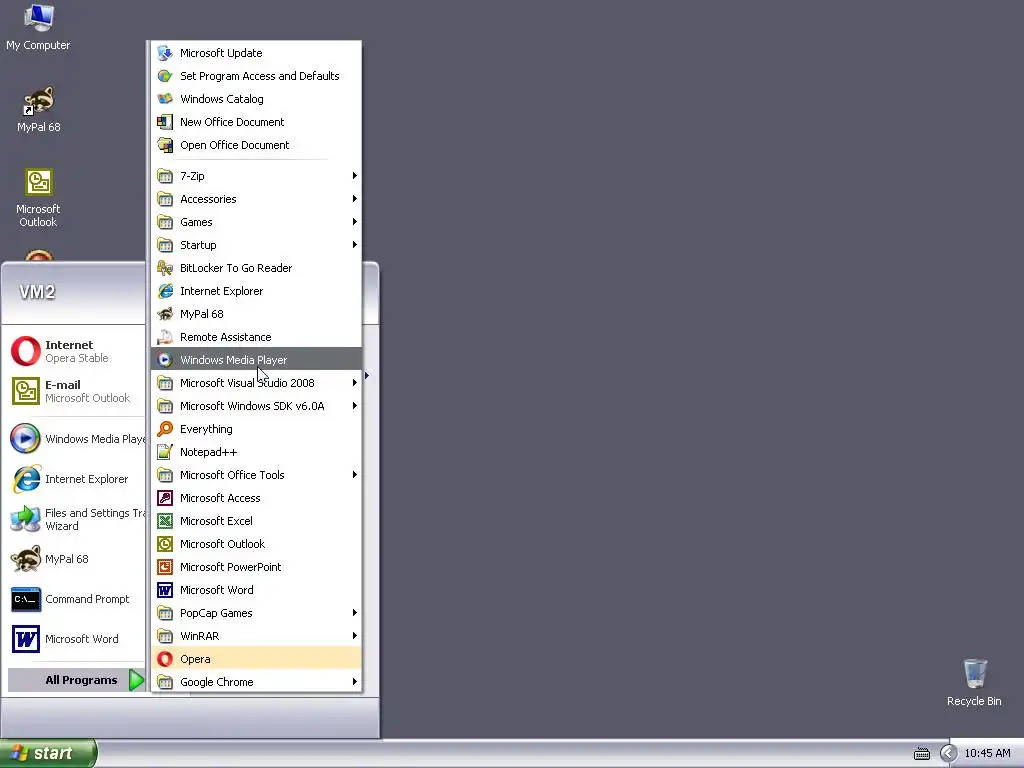Click the Open Office Document icon
This screenshot has height=768, width=1024.
(165, 145)
